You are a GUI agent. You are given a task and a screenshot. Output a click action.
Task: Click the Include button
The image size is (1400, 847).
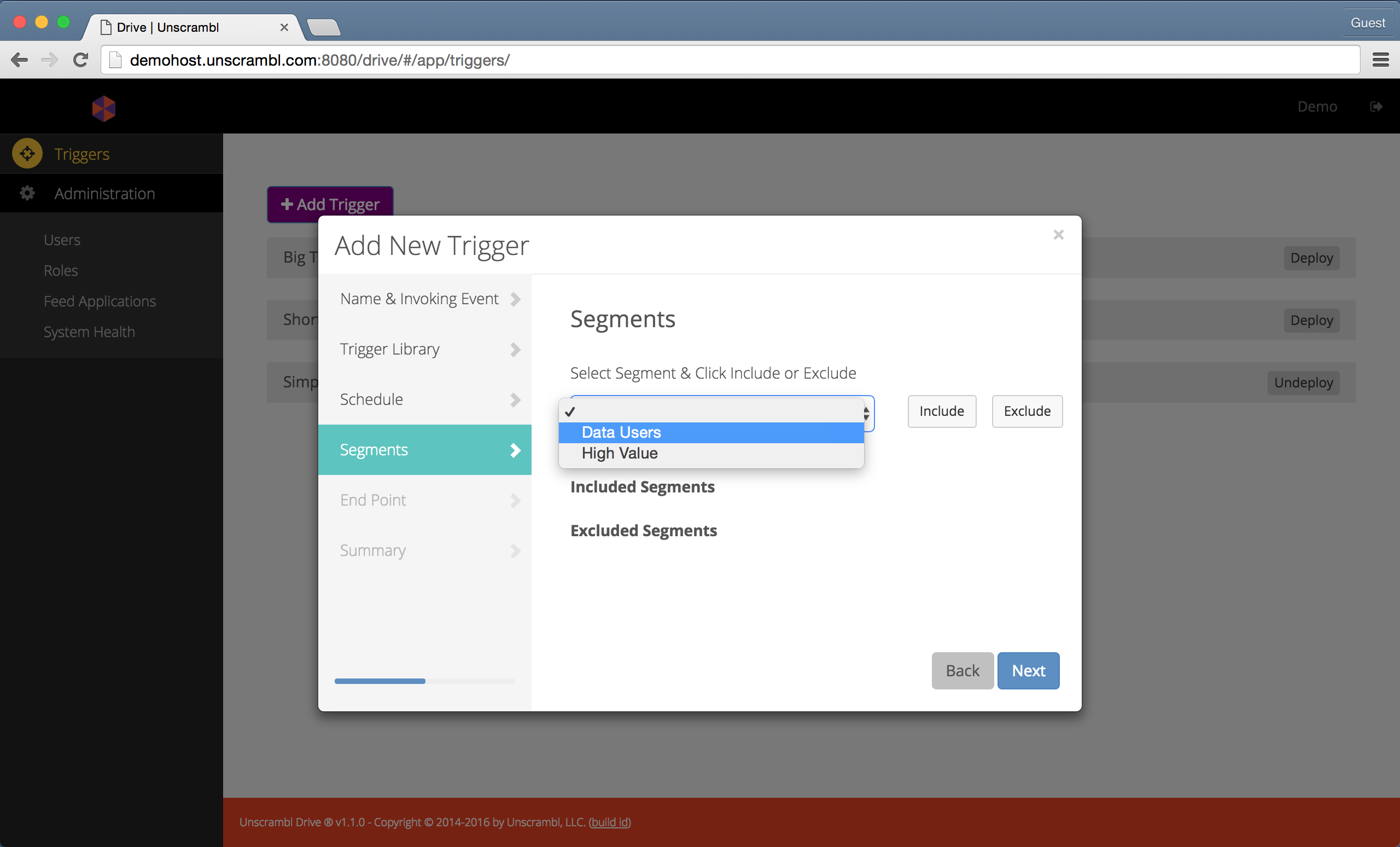click(942, 411)
